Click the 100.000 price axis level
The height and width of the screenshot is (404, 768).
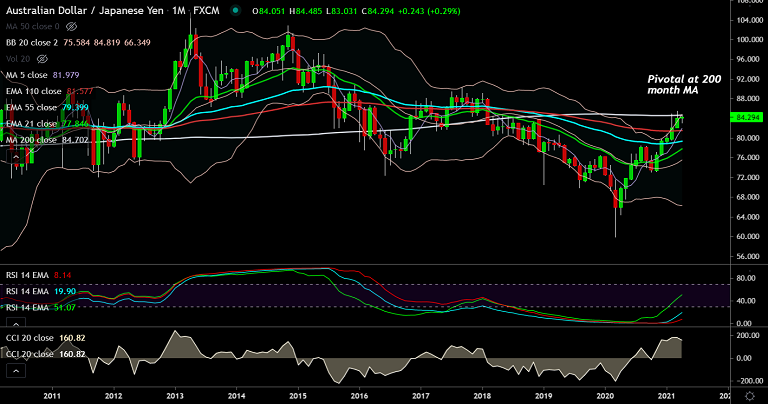point(749,40)
